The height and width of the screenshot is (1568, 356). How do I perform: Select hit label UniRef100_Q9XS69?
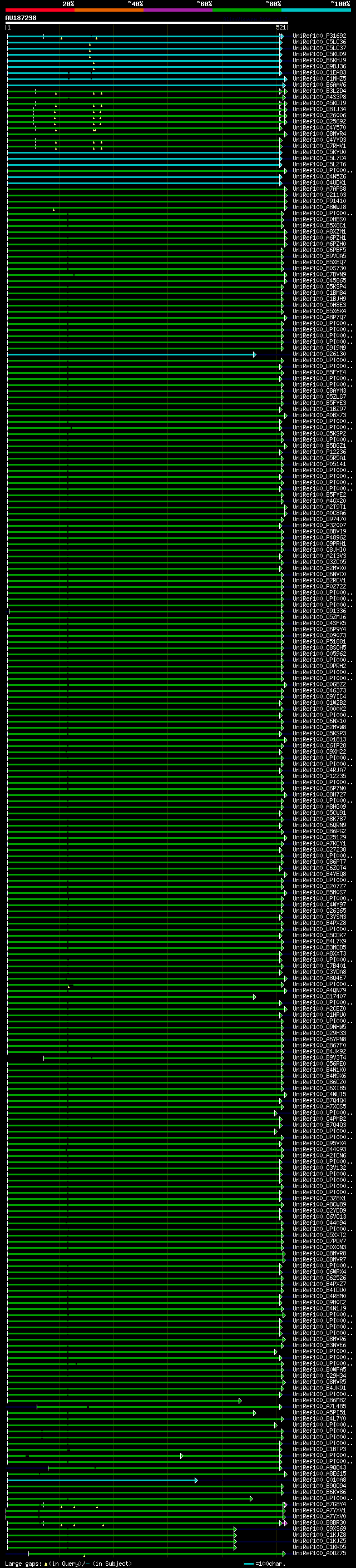319,1529
